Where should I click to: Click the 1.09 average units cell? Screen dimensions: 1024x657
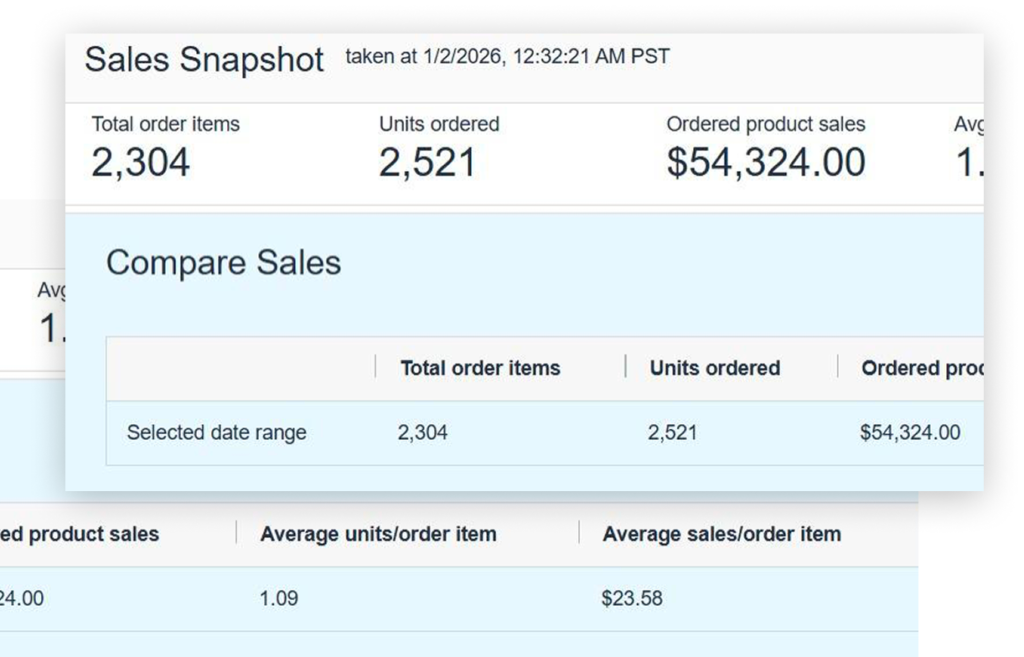[279, 599]
